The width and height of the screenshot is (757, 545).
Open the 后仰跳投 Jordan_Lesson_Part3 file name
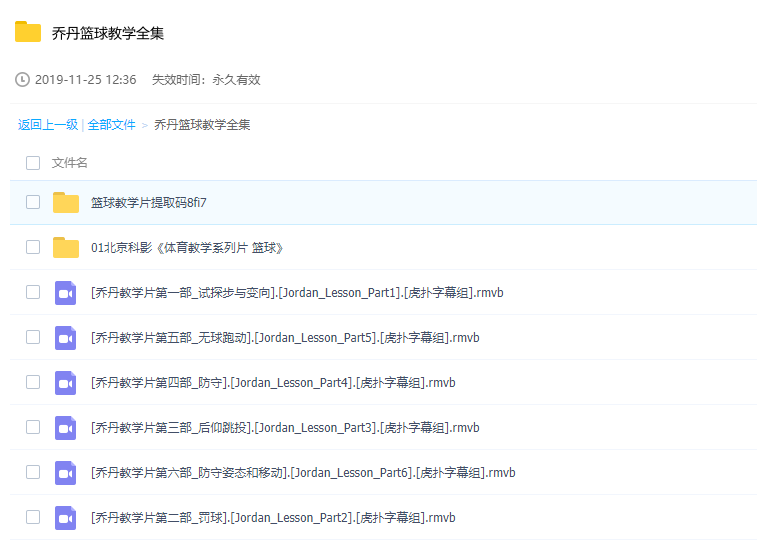point(284,427)
